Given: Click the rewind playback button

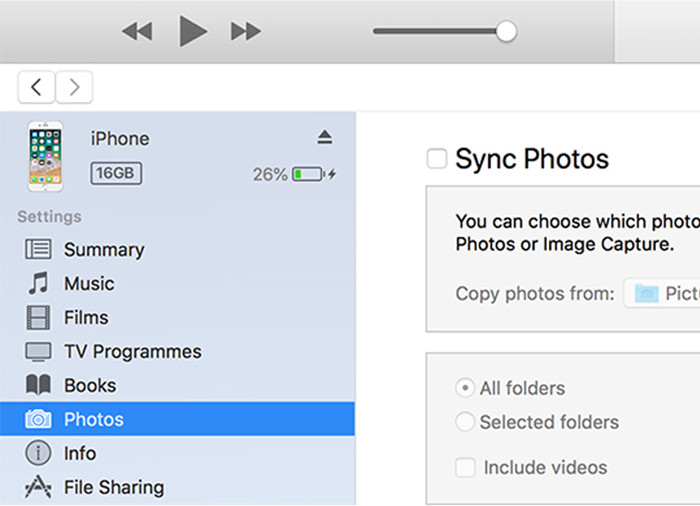Looking at the screenshot, I should point(137,31).
